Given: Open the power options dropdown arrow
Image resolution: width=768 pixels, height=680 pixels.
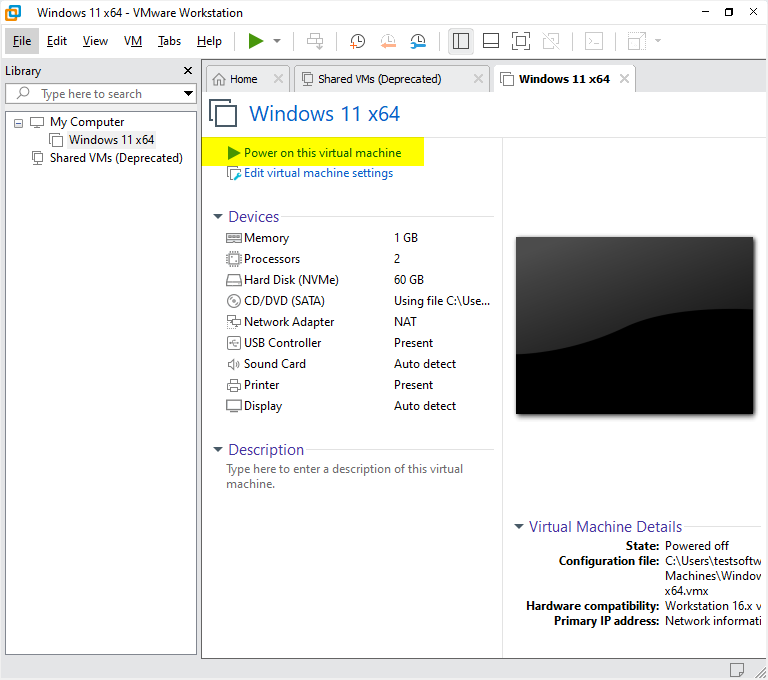Looking at the screenshot, I should coord(277,41).
